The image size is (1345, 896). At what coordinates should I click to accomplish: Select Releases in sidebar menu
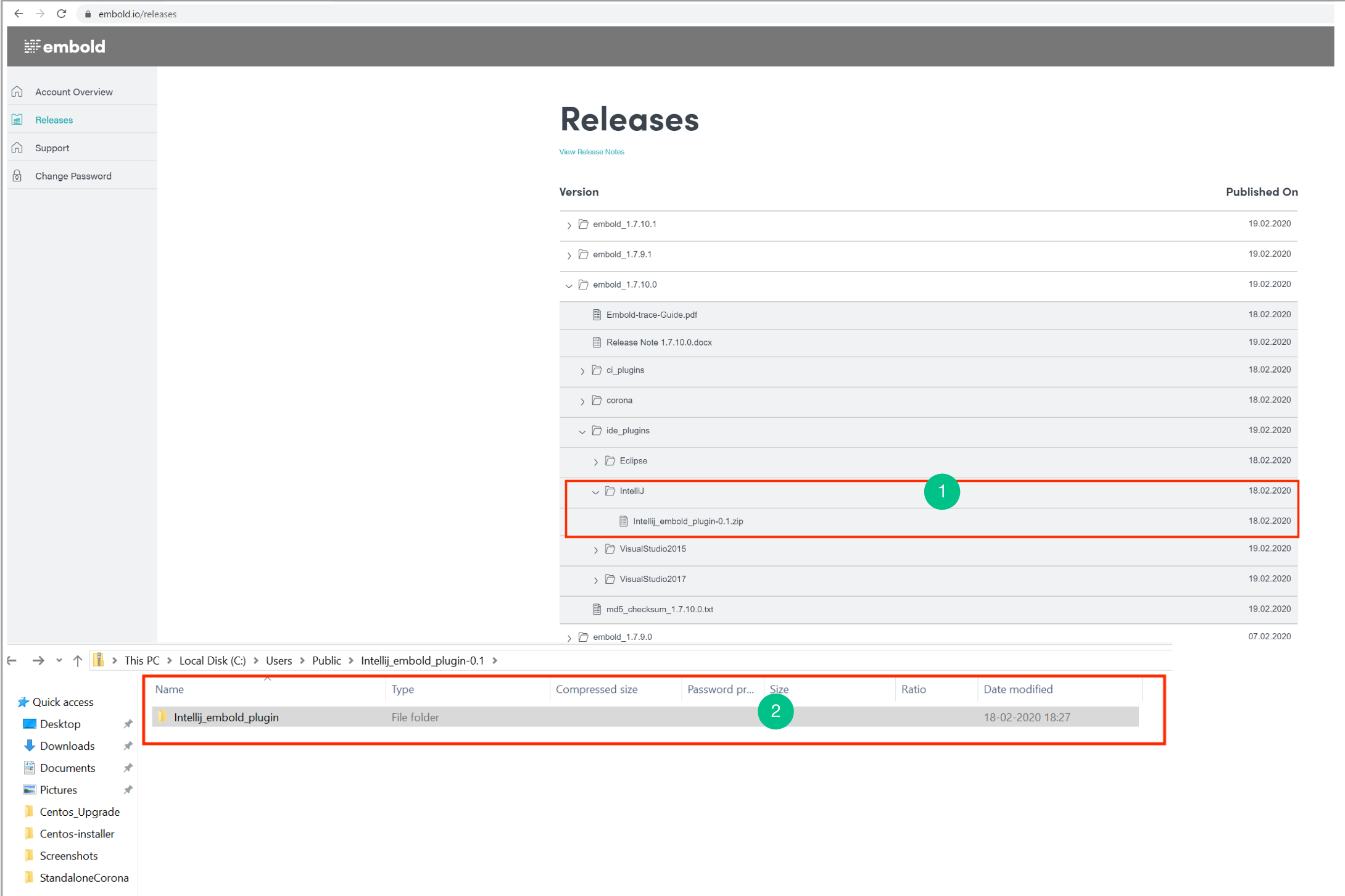click(x=54, y=120)
